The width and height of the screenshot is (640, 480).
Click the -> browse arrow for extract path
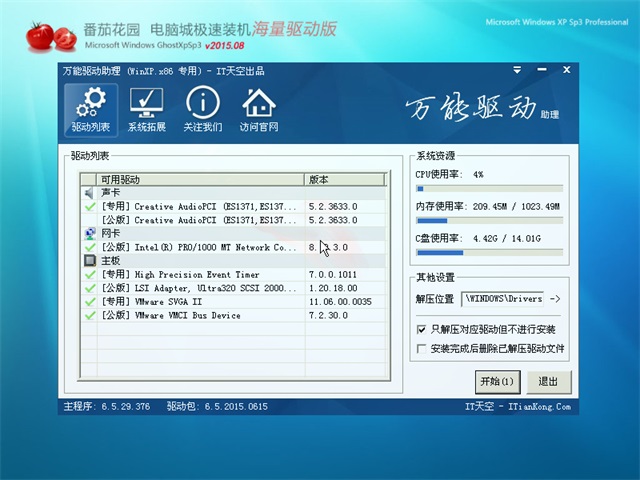(555, 298)
